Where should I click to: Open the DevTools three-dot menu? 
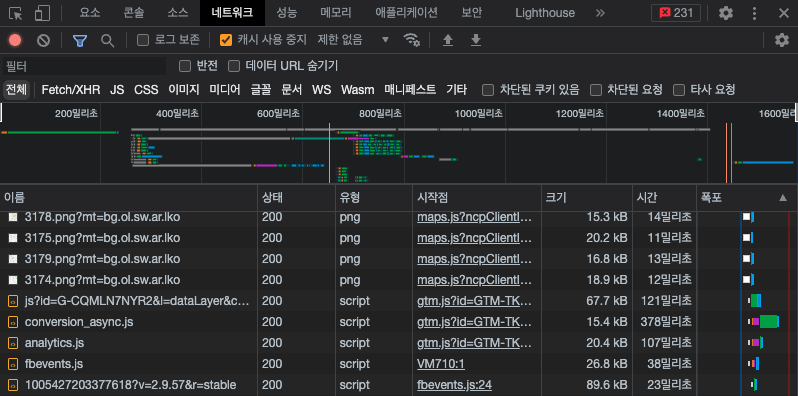pos(755,13)
